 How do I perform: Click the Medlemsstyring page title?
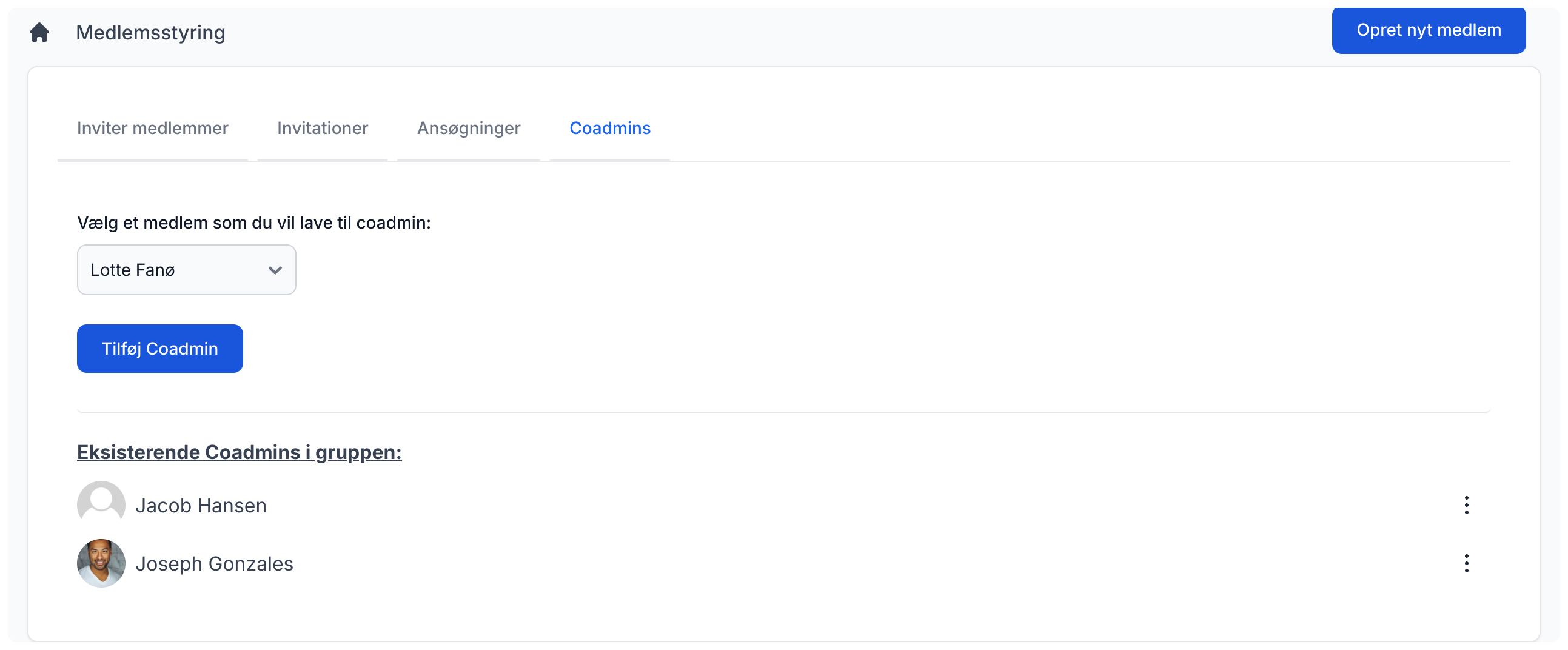pyautogui.click(x=150, y=33)
